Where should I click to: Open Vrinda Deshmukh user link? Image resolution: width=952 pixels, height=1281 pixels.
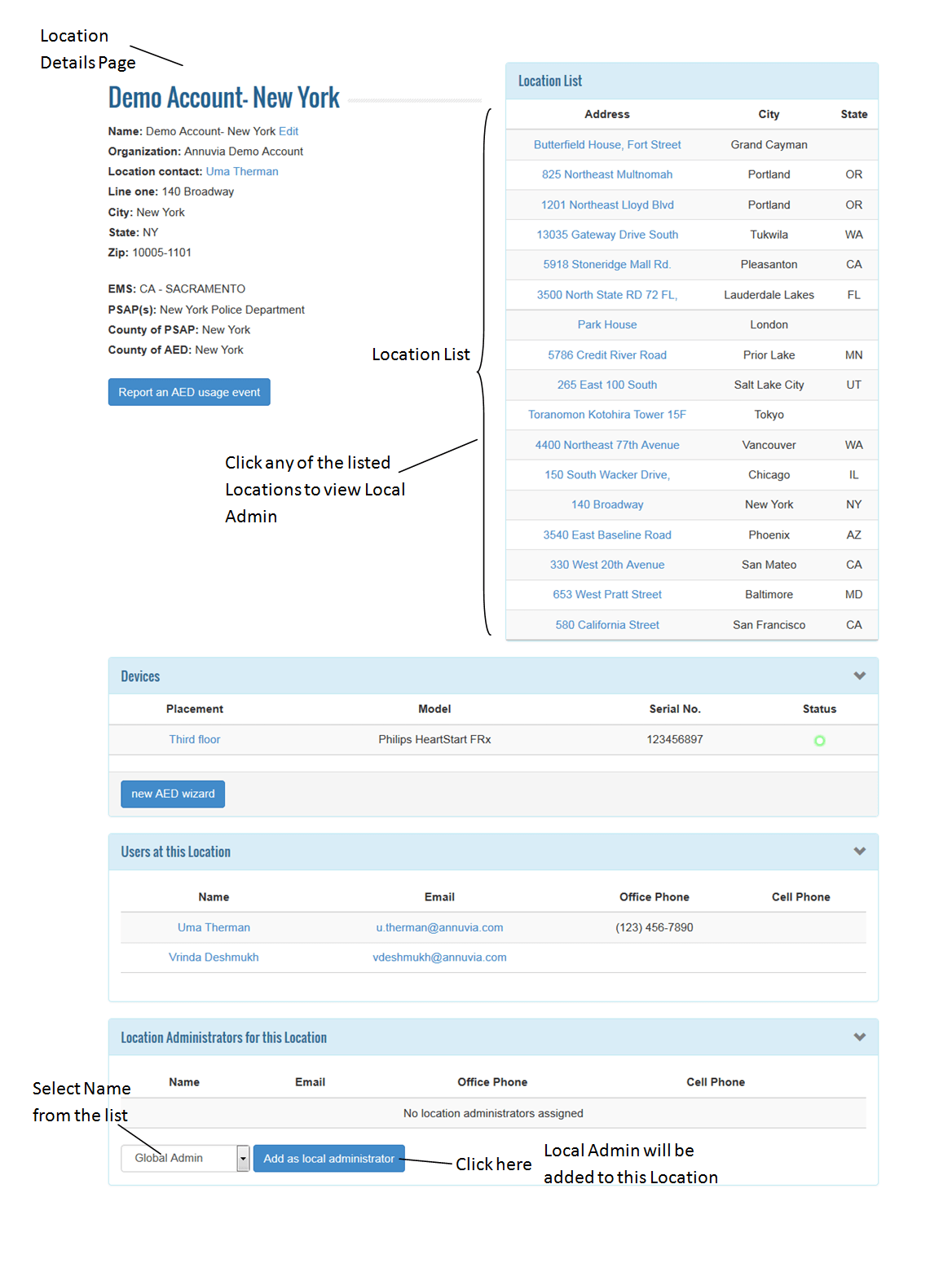click(x=214, y=957)
